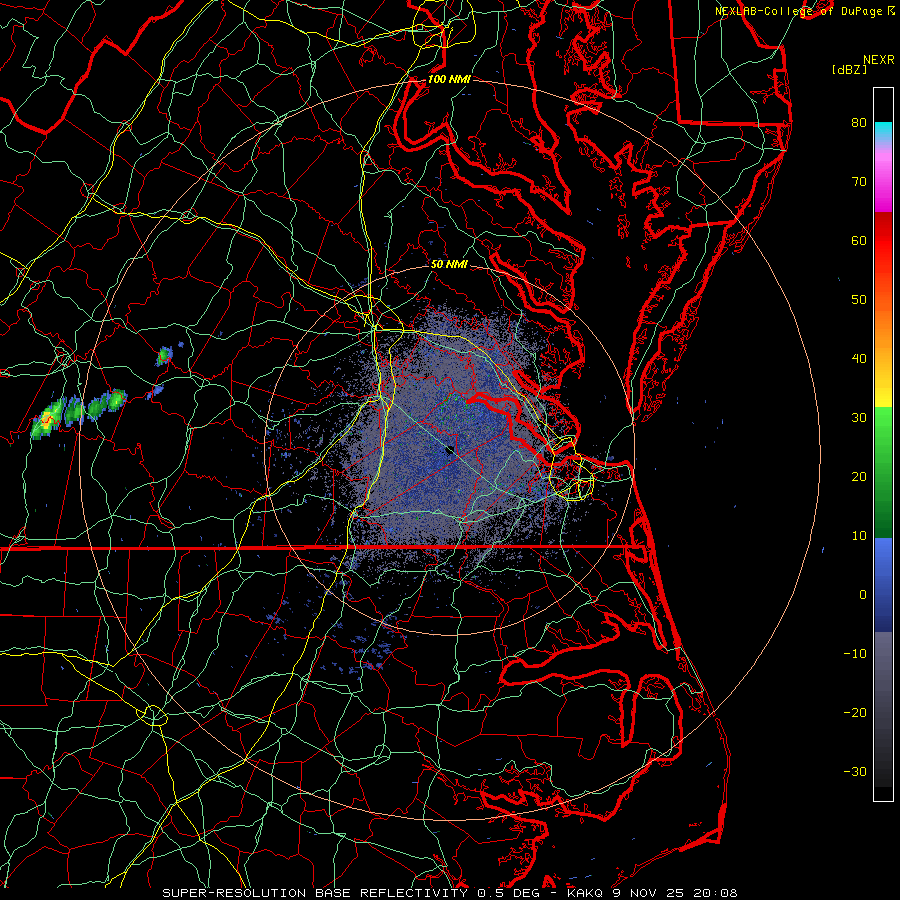Click the 70 value on the dBZ scale
Viewport: 900px width, 900px height.
[x=859, y=181]
